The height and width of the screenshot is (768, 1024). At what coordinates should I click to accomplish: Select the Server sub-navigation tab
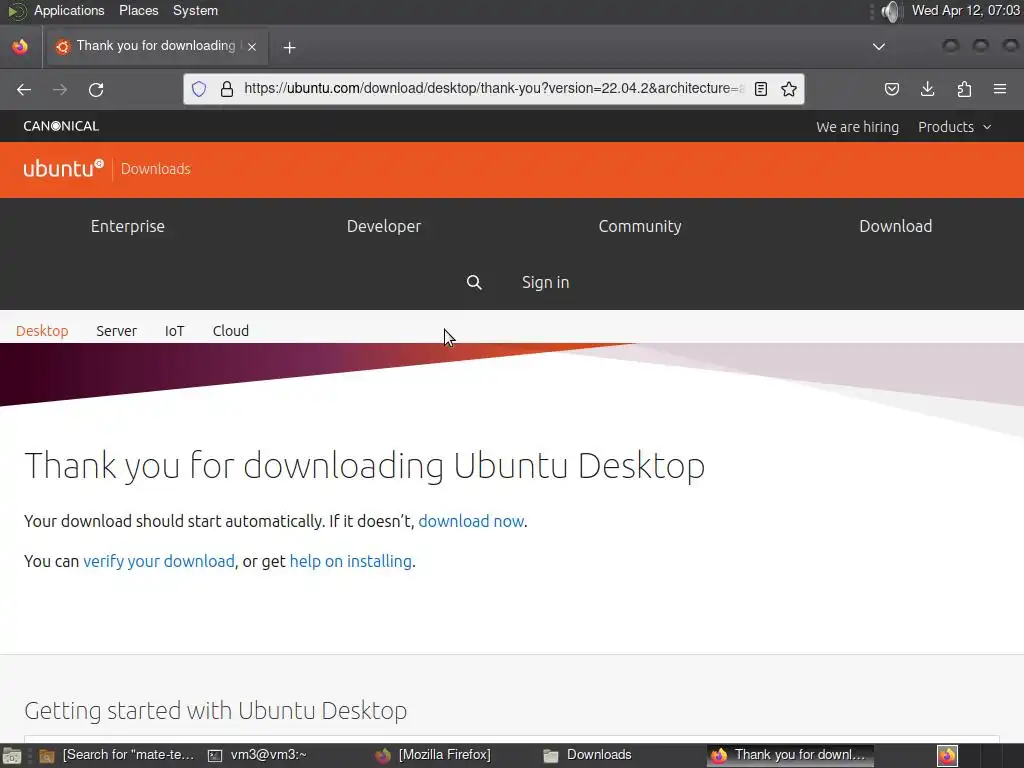point(116,330)
